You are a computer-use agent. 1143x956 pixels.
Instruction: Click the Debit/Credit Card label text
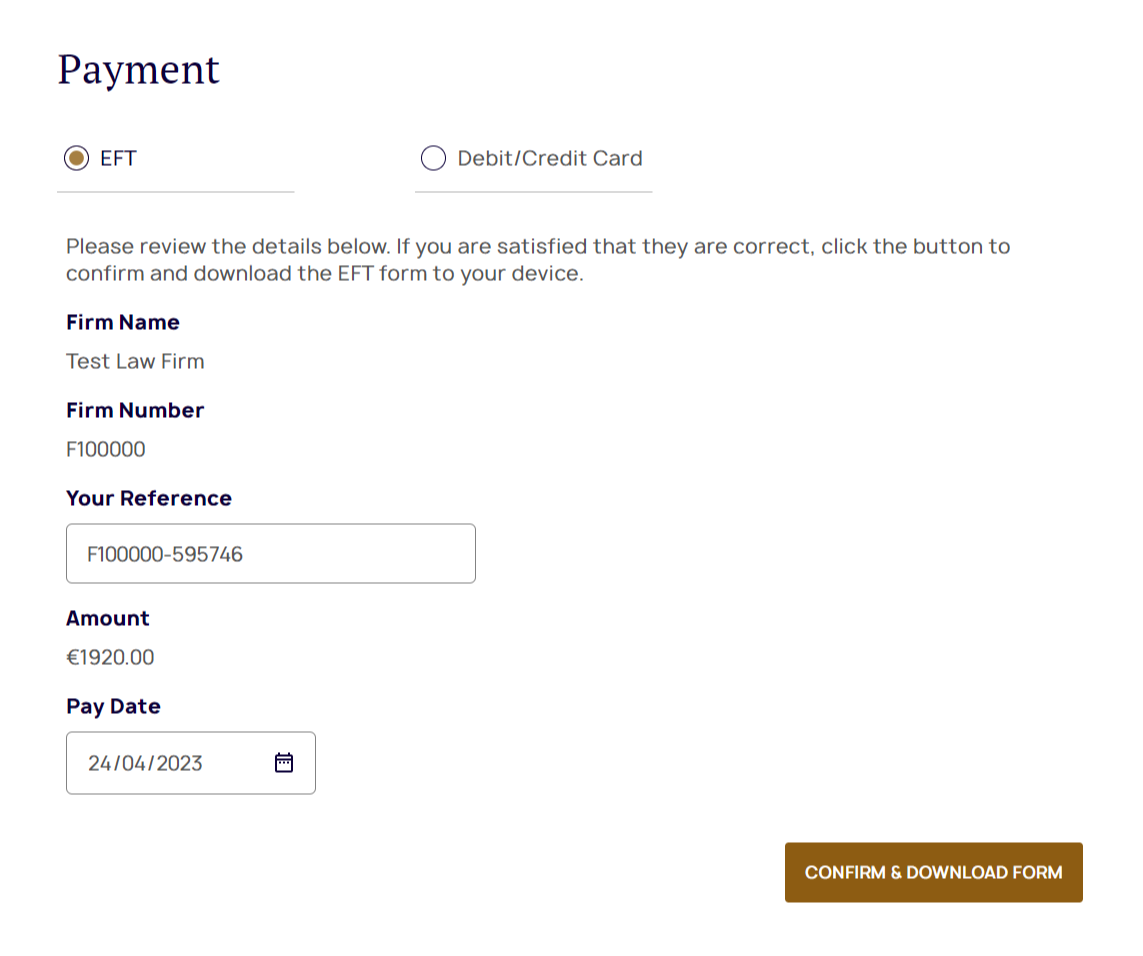coord(549,158)
